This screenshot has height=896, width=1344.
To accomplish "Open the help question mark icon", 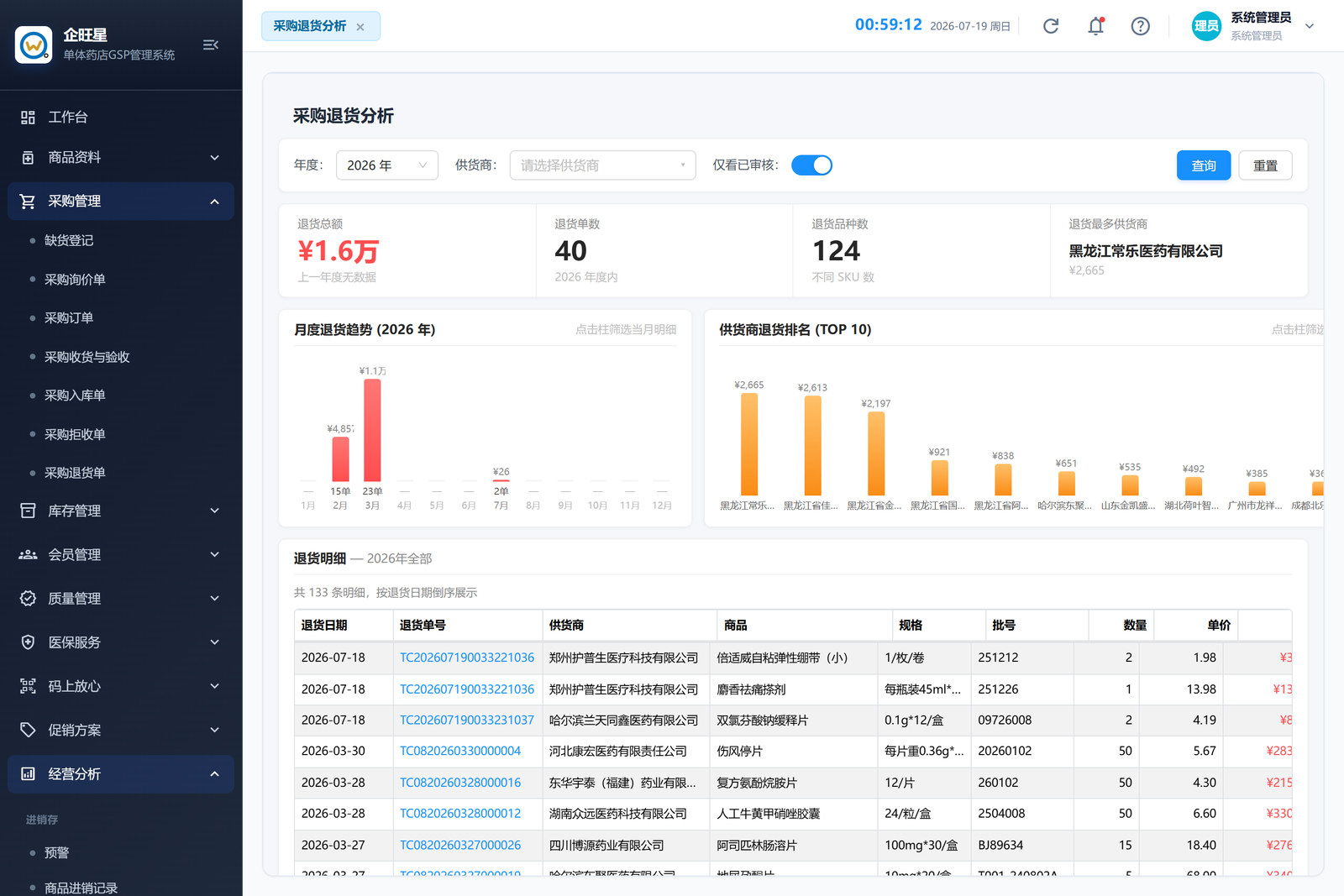I will [1140, 26].
